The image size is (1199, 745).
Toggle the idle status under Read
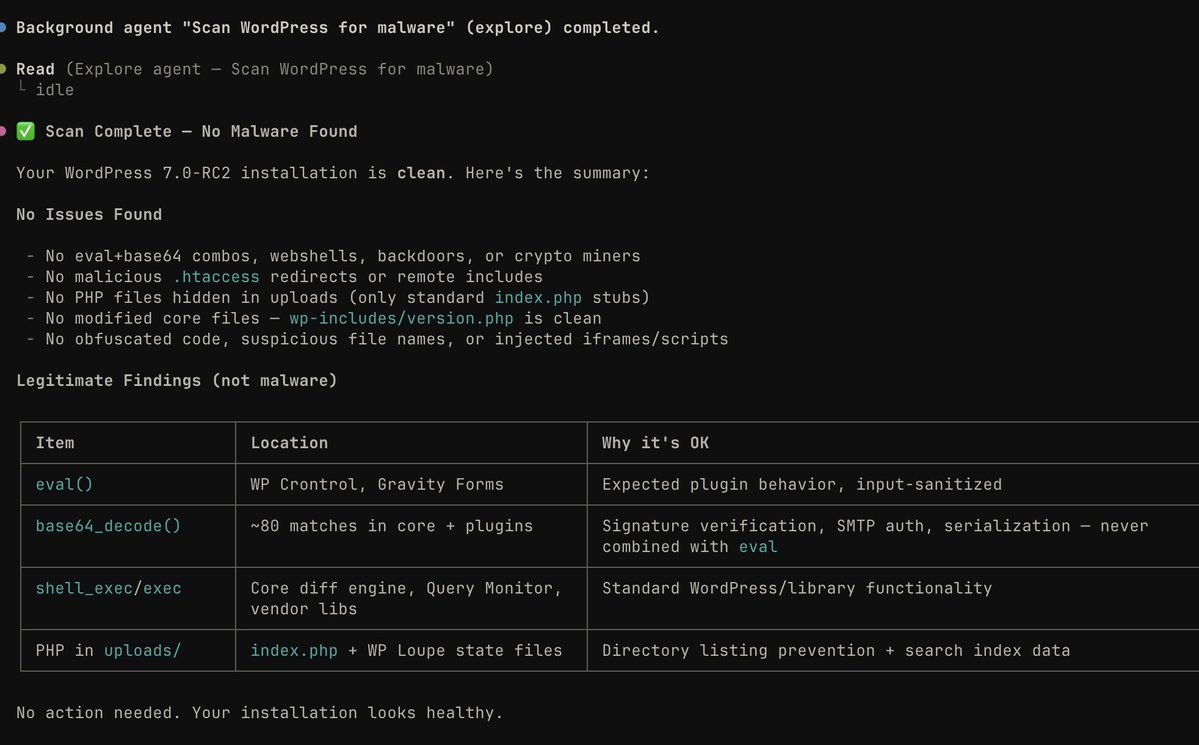[x=54, y=89]
